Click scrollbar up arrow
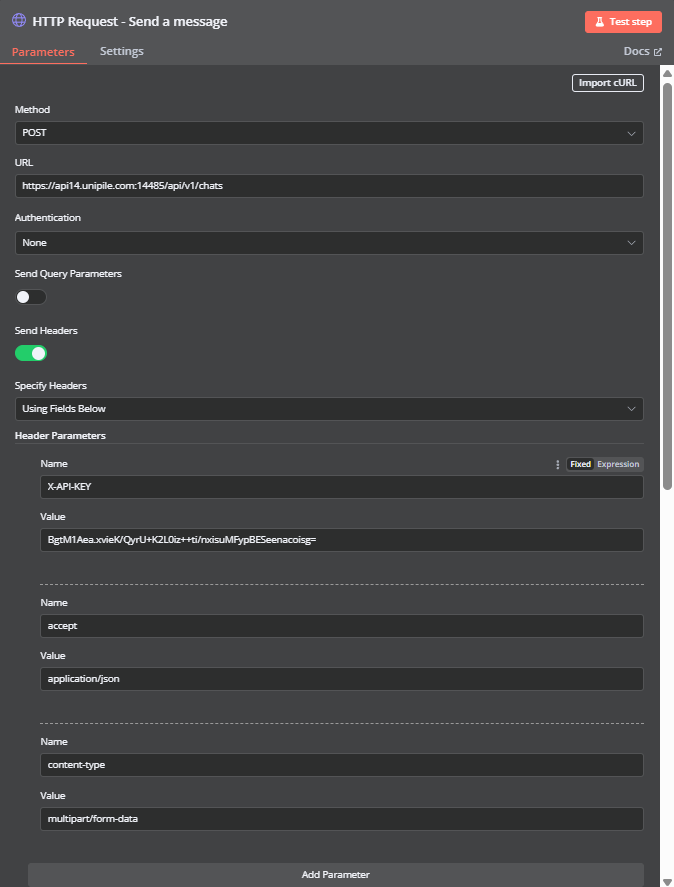This screenshot has width=674, height=887. 667,74
